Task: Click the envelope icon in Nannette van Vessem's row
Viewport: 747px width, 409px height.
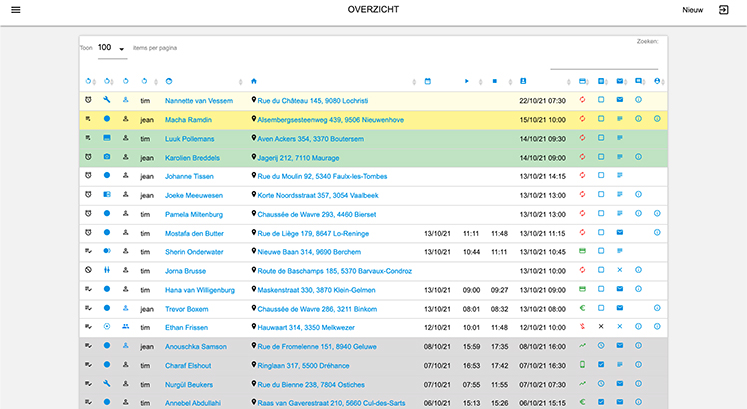Action: (x=620, y=101)
